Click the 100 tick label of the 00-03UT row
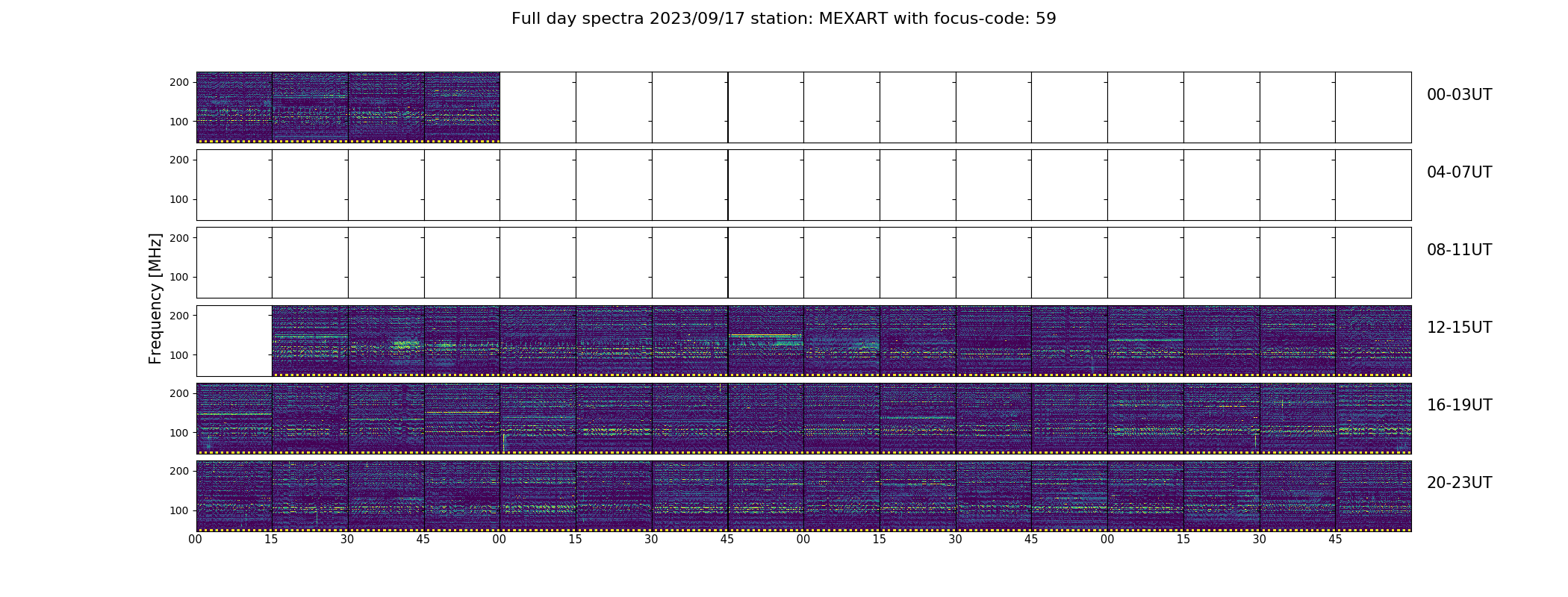This screenshot has width=1568, height=597. click(x=179, y=122)
